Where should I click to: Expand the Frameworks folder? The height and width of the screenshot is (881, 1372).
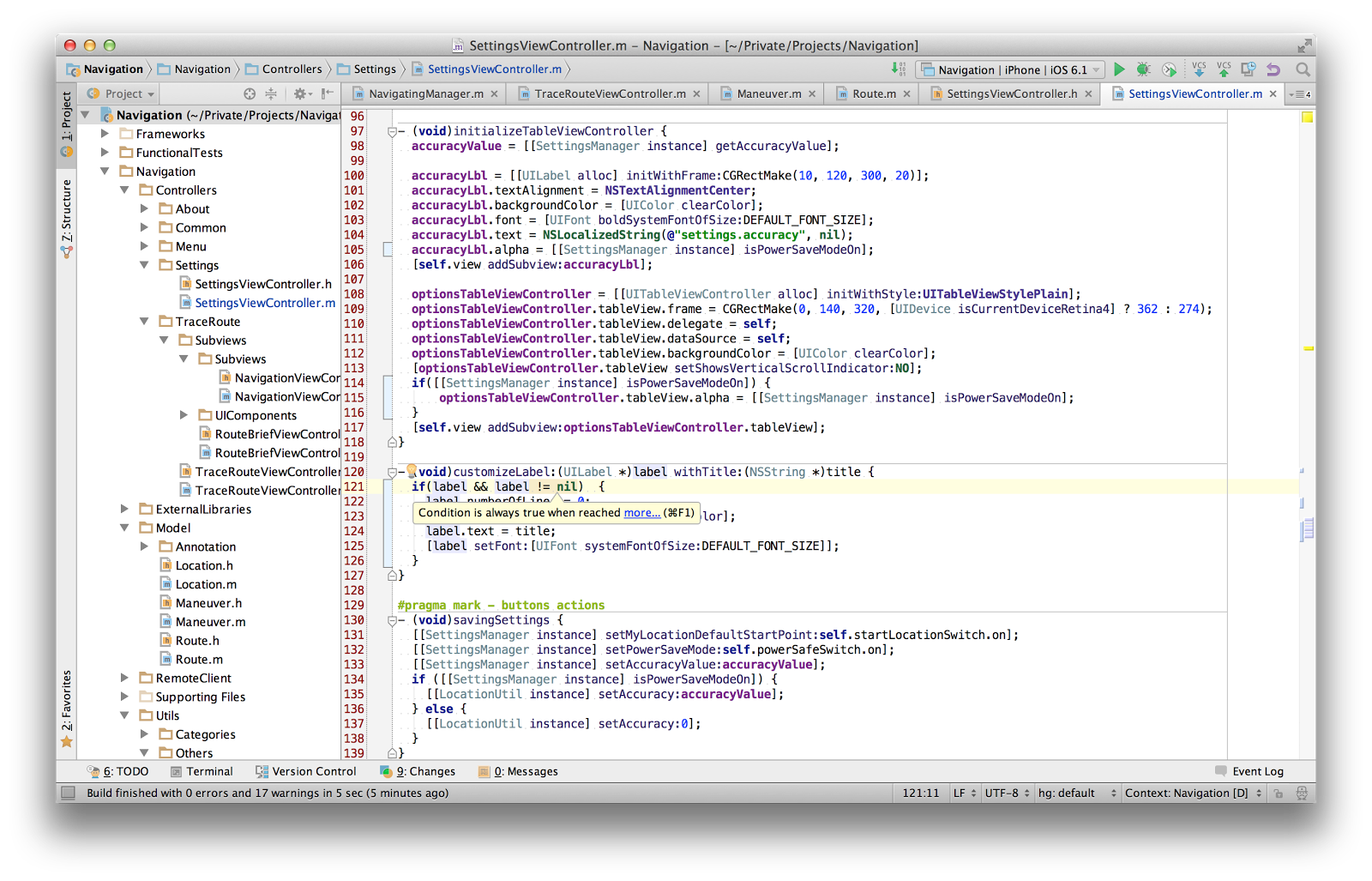[105, 133]
